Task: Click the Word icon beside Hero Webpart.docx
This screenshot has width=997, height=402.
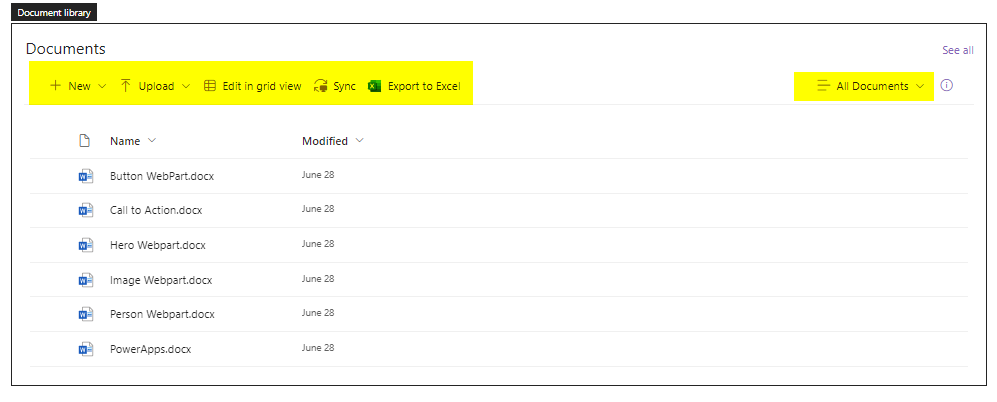Action: pyautogui.click(x=85, y=245)
